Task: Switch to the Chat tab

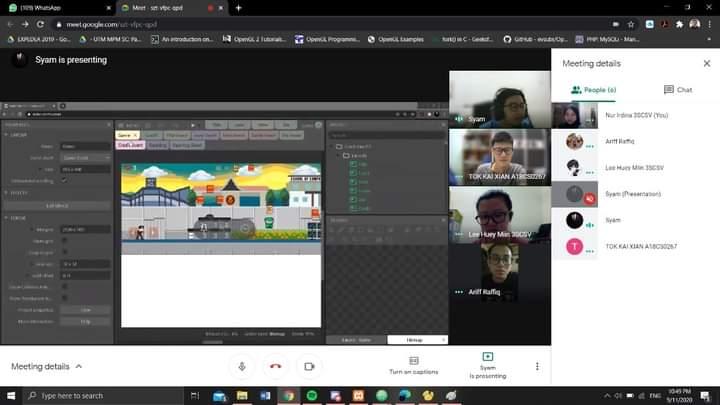Action: (x=677, y=90)
